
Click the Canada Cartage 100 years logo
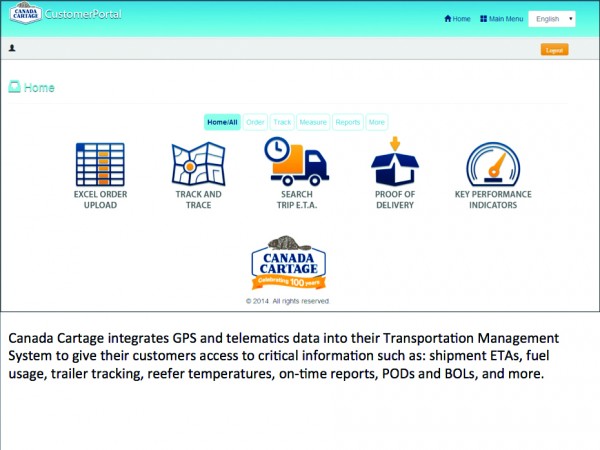(289, 262)
